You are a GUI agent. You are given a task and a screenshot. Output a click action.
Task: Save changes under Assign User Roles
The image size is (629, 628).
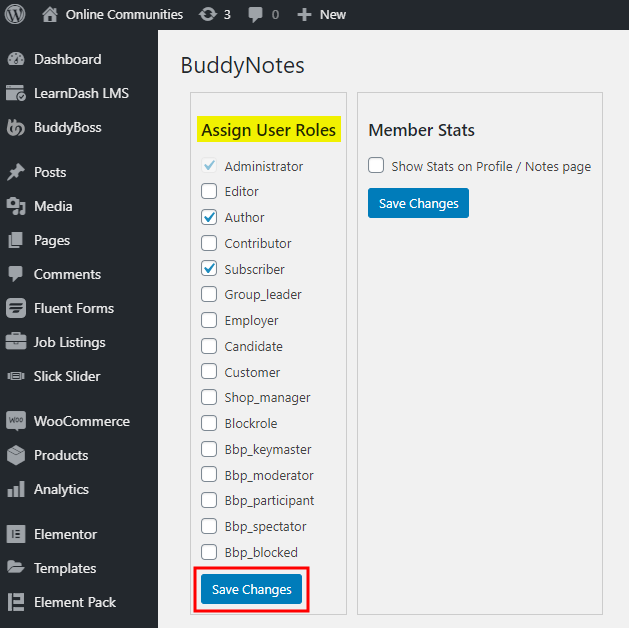tap(252, 589)
